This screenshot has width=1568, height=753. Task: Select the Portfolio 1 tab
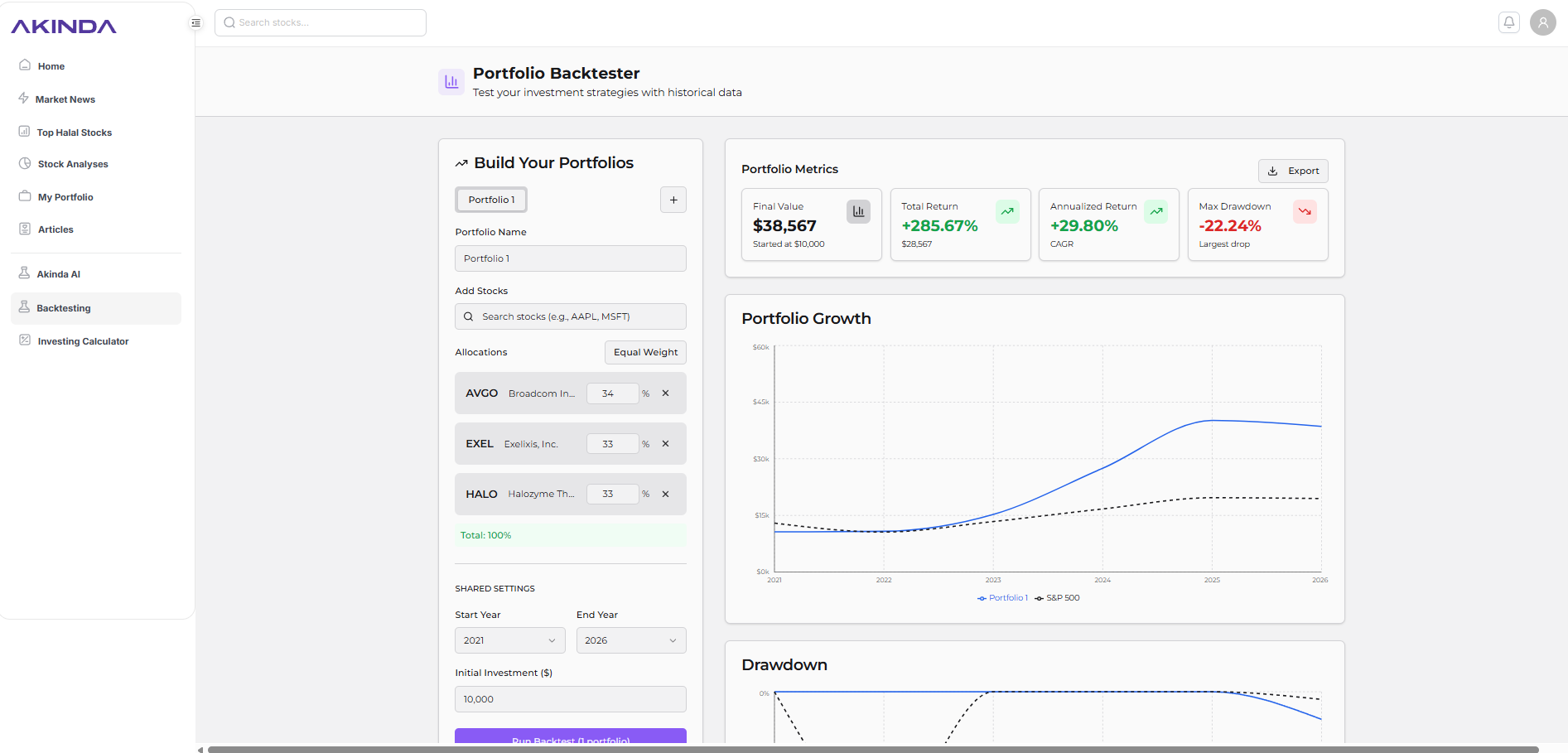pos(491,200)
